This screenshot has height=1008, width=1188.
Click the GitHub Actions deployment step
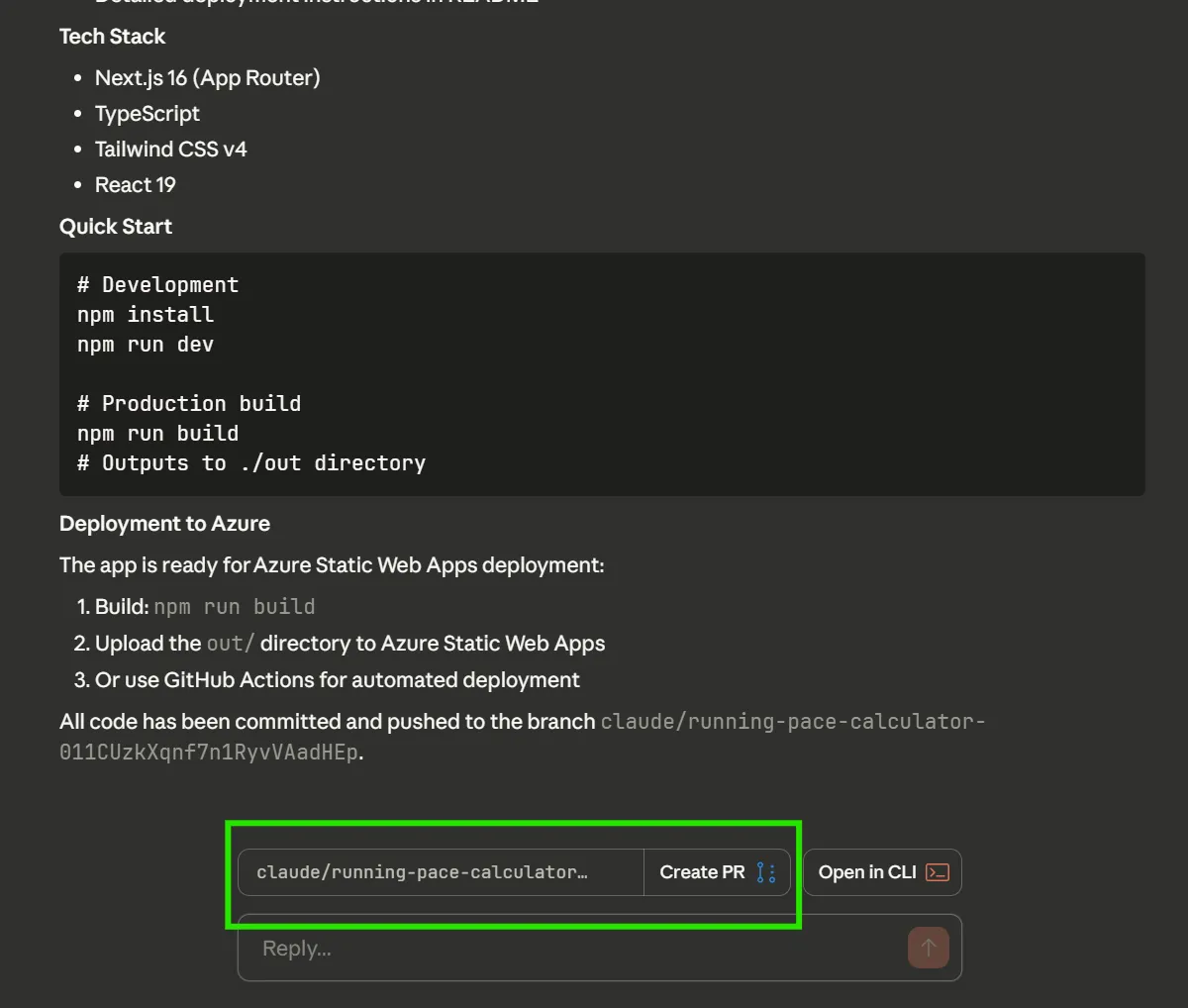(x=337, y=680)
